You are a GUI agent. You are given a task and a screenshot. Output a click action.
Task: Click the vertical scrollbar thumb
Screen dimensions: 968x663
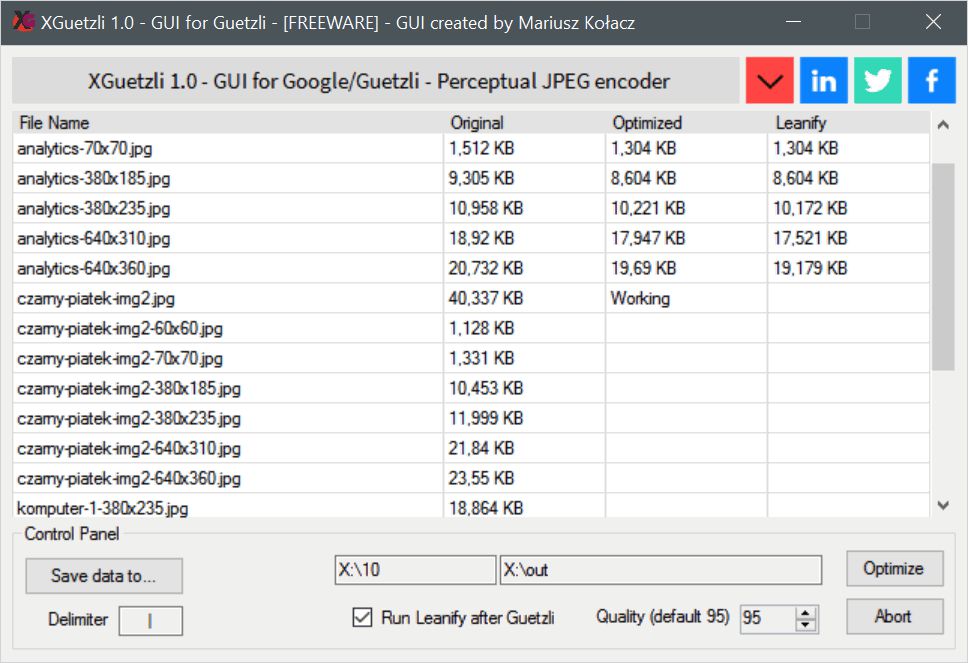coord(943,267)
